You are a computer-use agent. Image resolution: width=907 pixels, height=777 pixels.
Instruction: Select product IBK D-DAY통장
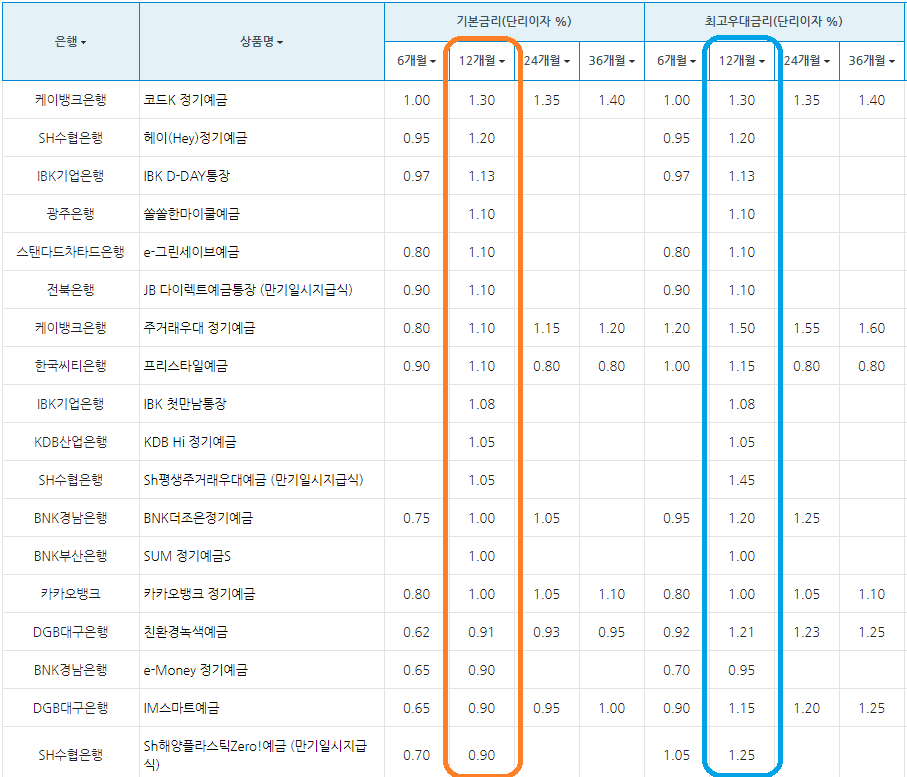click(187, 176)
